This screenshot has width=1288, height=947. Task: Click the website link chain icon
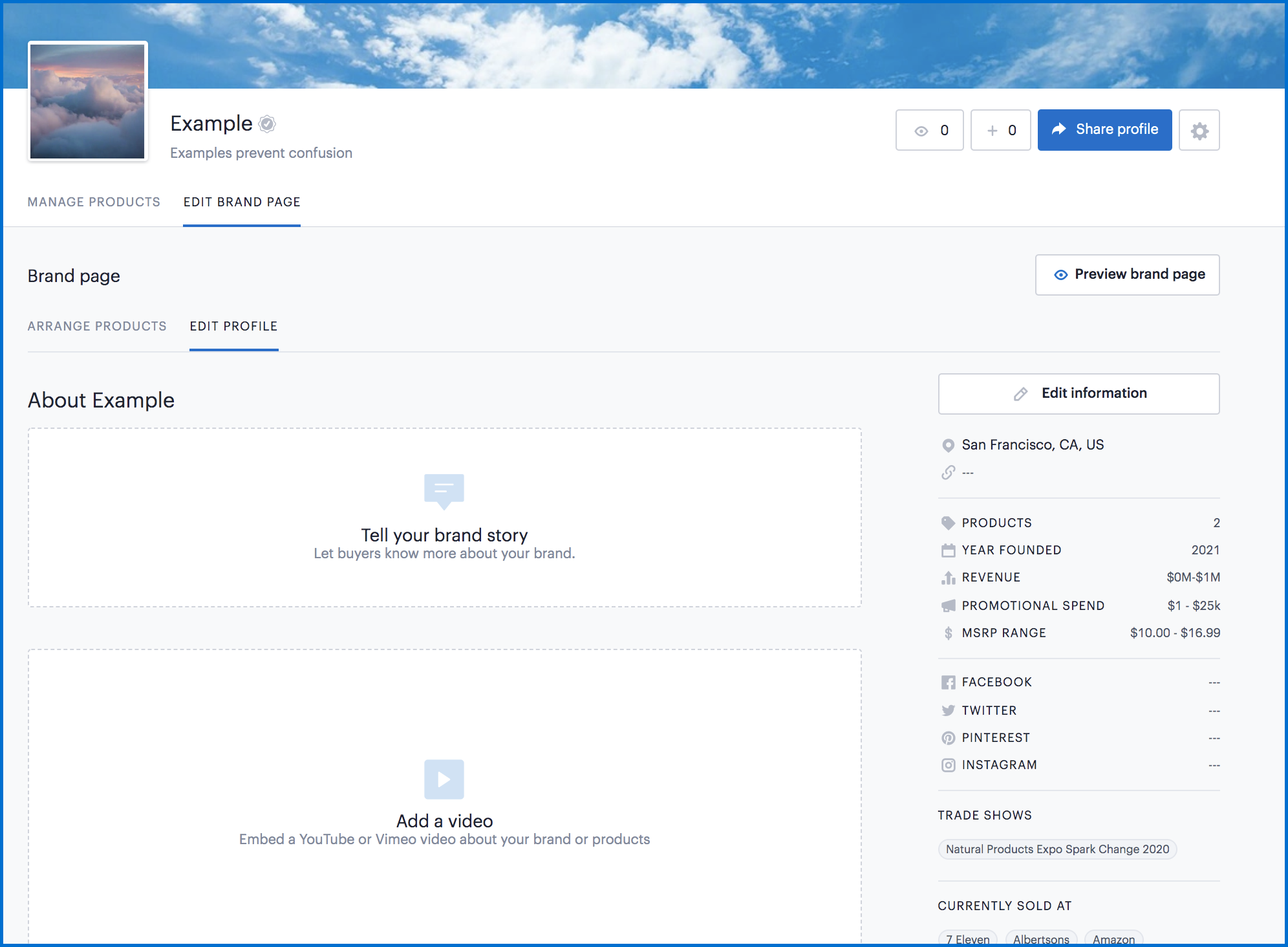tap(948, 473)
